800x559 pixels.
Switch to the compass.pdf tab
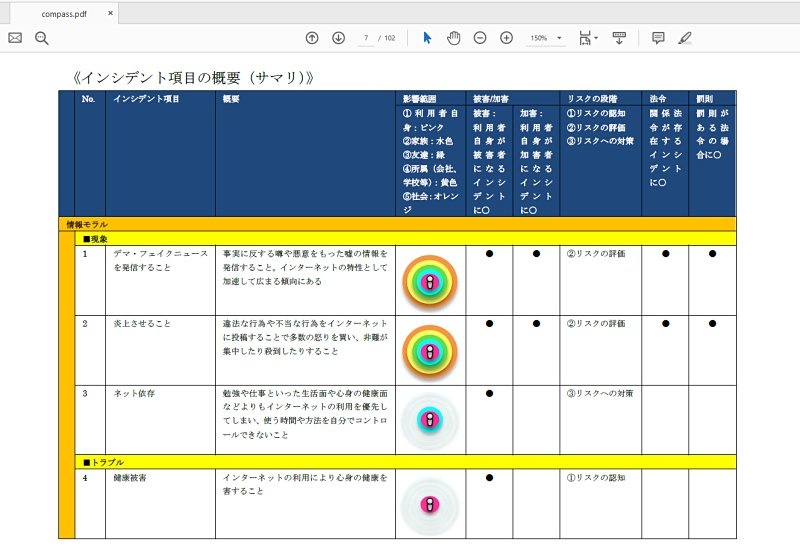(x=62, y=14)
